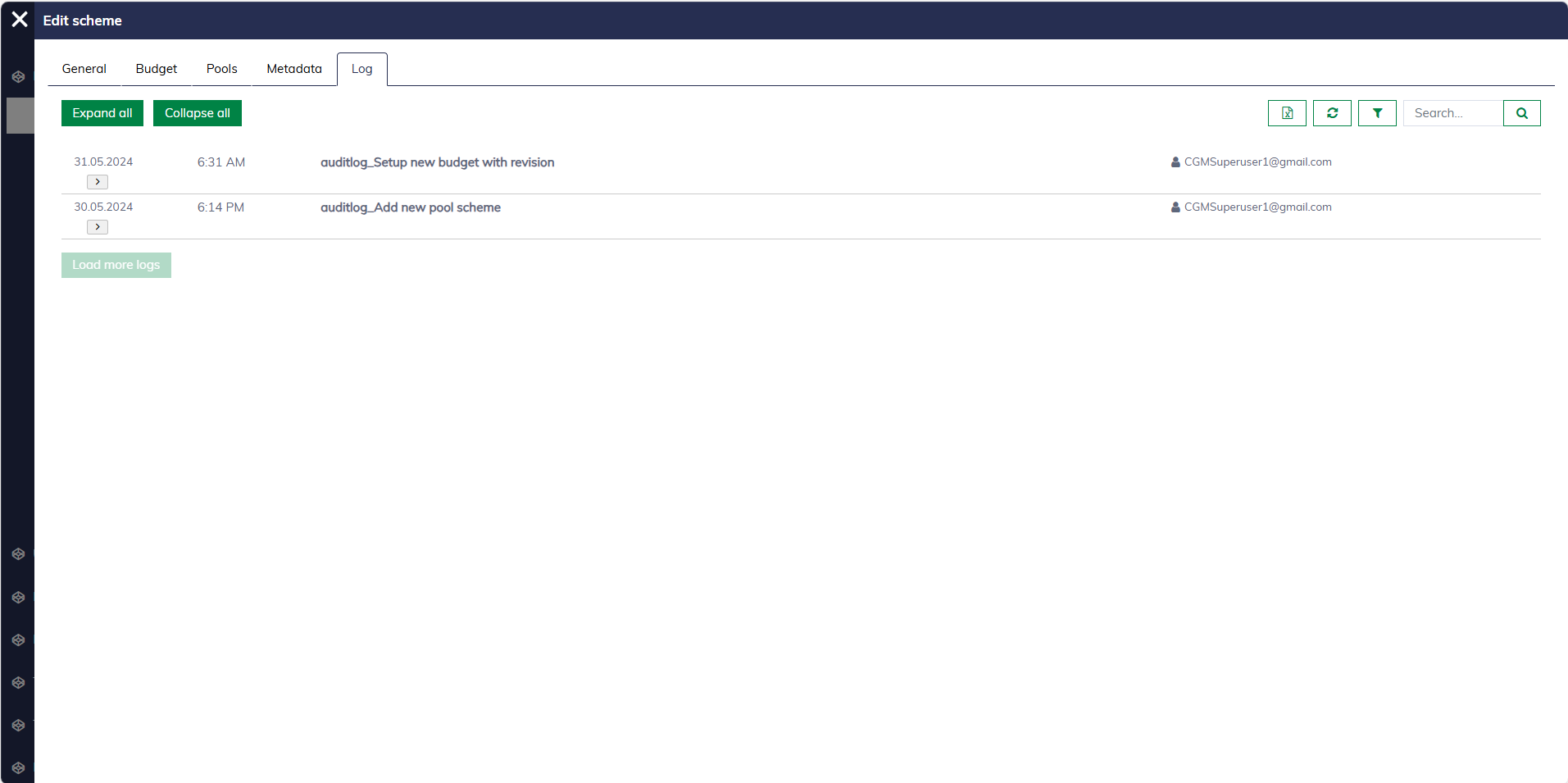Focus the Search input field
The width and height of the screenshot is (1568, 783).
tap(1452, 113)
